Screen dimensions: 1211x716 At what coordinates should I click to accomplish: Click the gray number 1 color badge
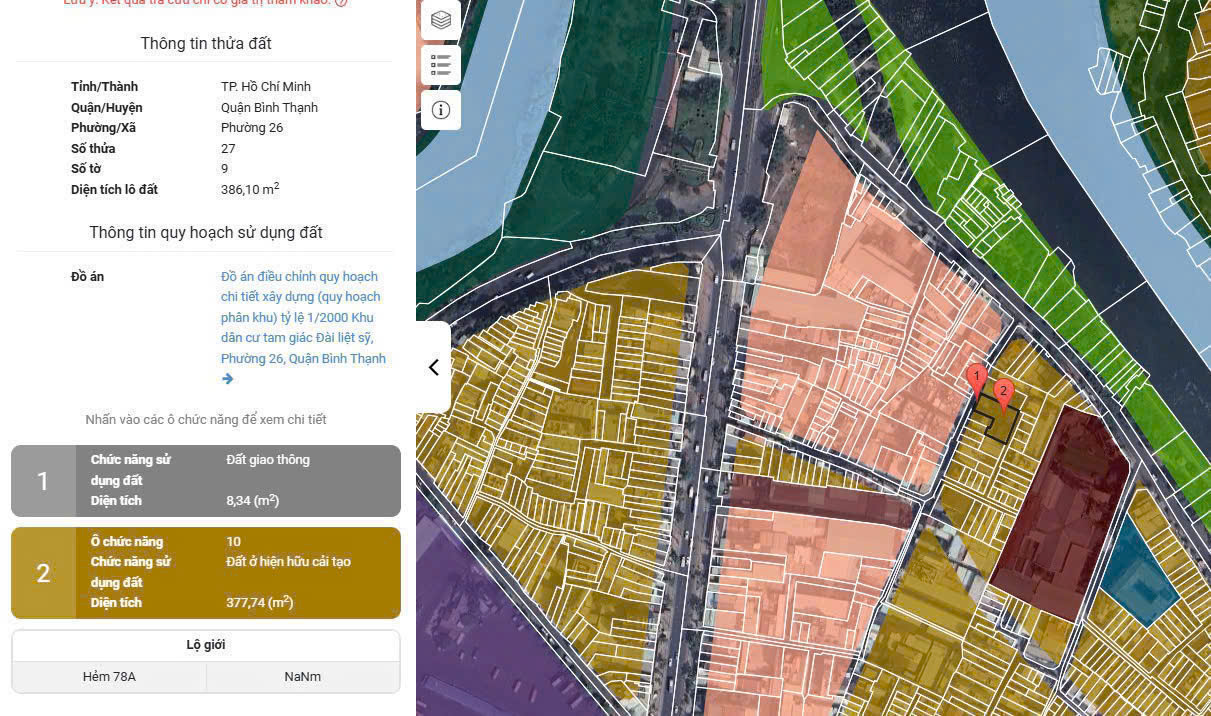pyautogui.click(x=43, y=481)
